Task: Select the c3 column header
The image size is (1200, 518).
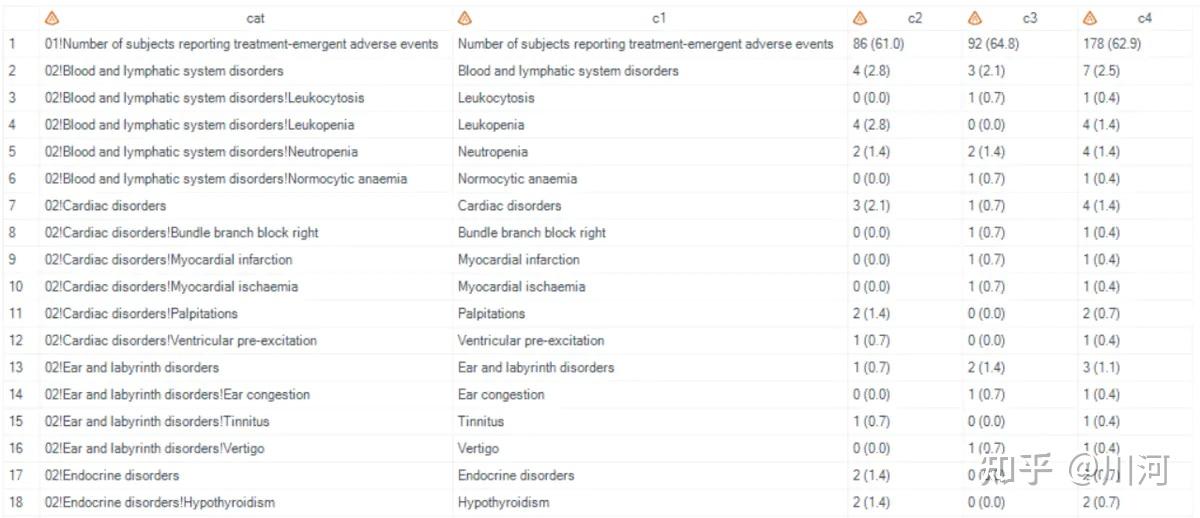Action: tap(1030, 18)
